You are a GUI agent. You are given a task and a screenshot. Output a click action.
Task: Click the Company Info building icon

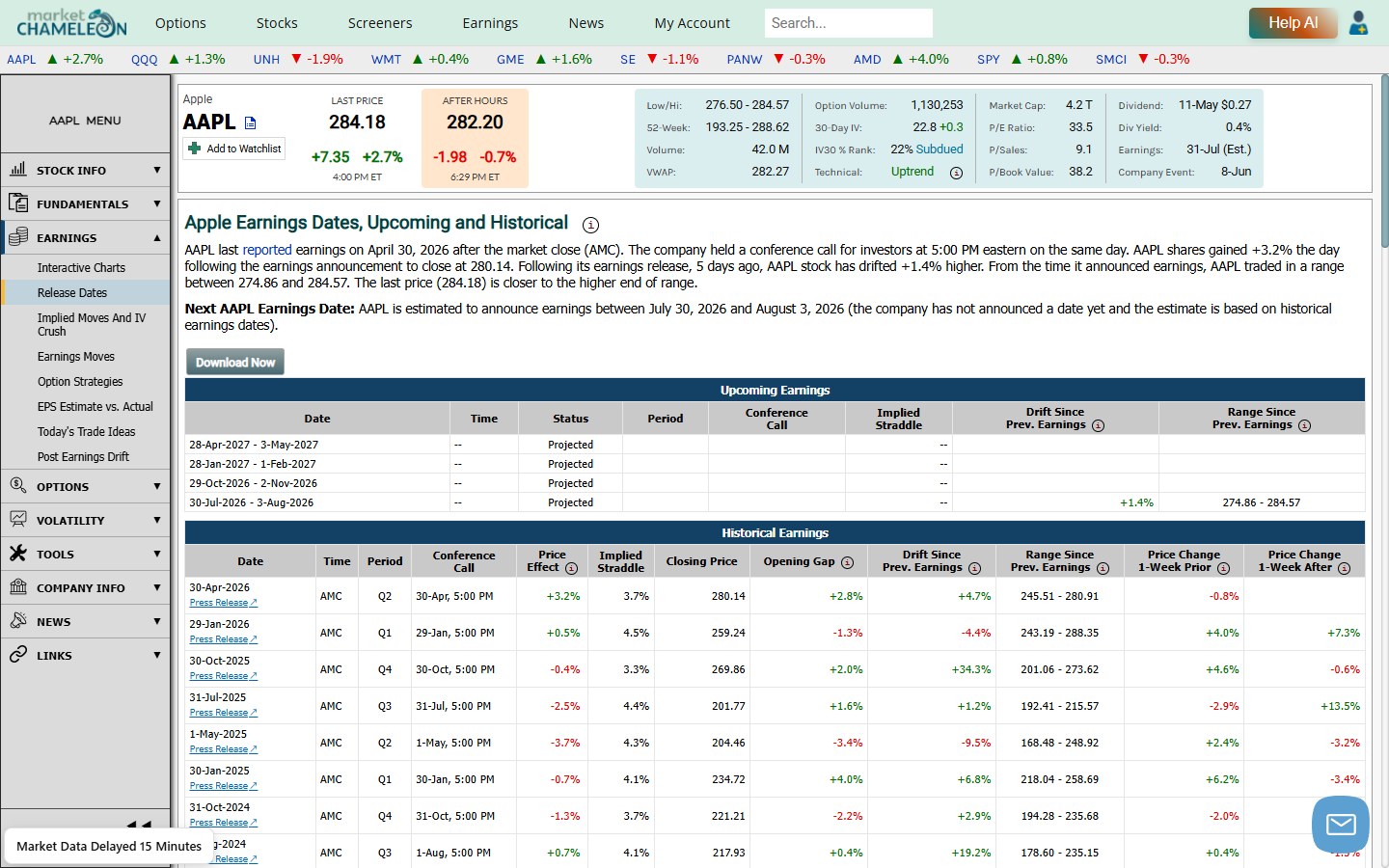click(18, 586)
